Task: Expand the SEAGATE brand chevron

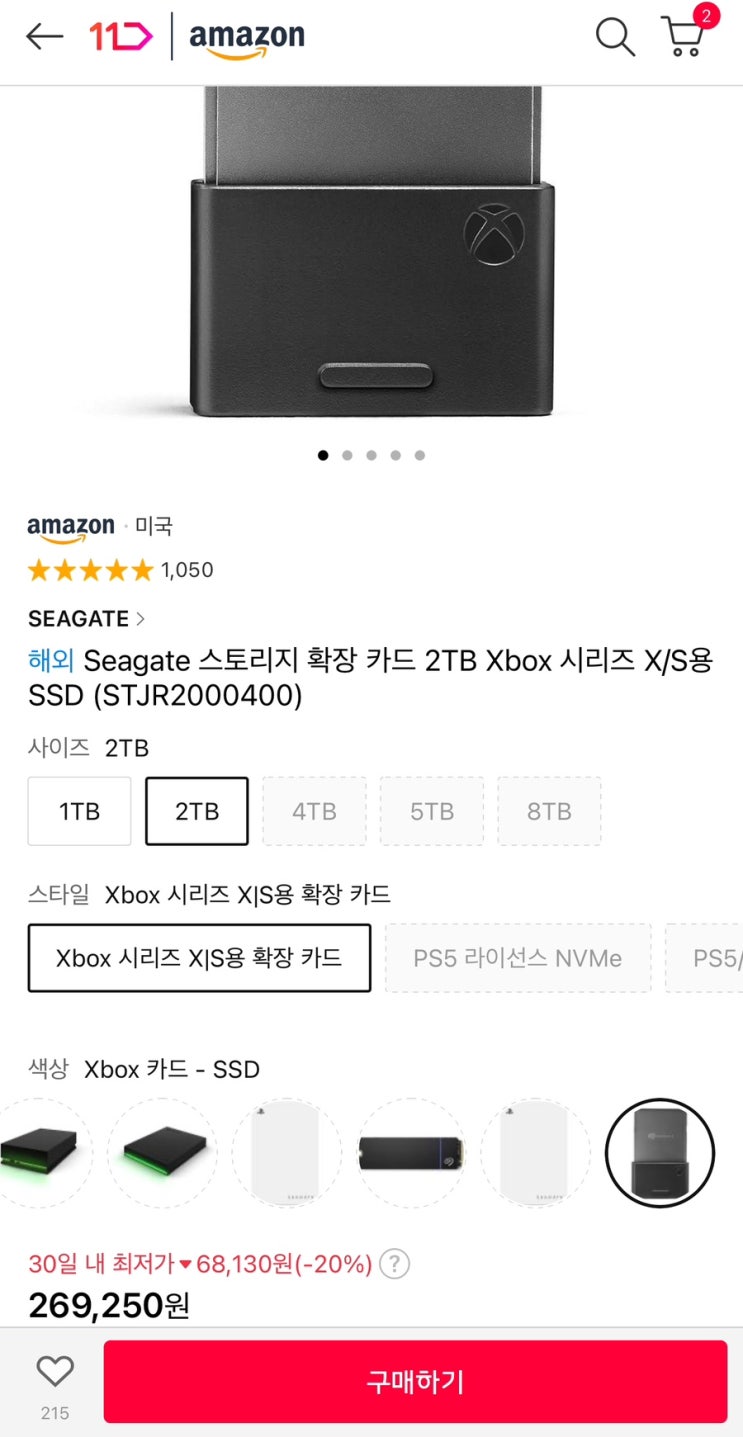Action: [140, 619]
